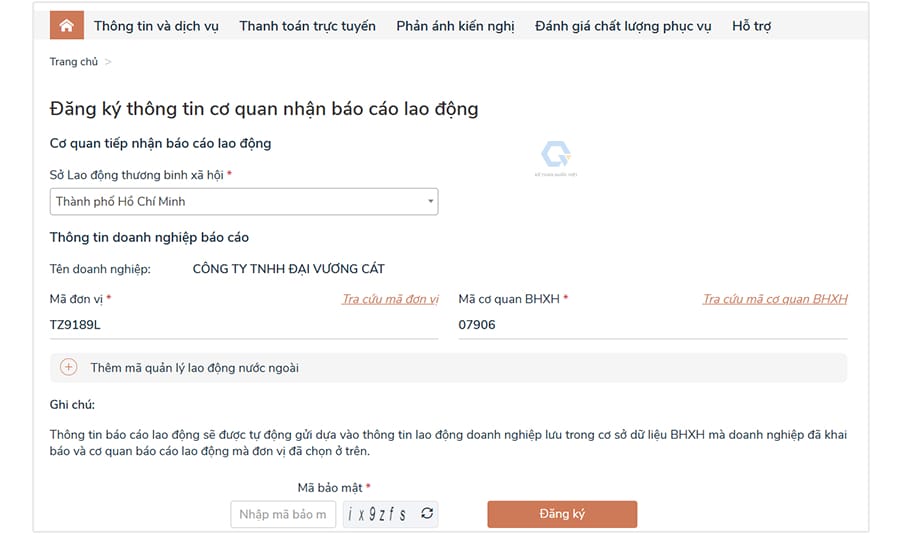Image resolution: width=900 pixels, height=535 pixels.
Task: Focus the Mã cơ quan BHXH field
Action: (653, 325)
